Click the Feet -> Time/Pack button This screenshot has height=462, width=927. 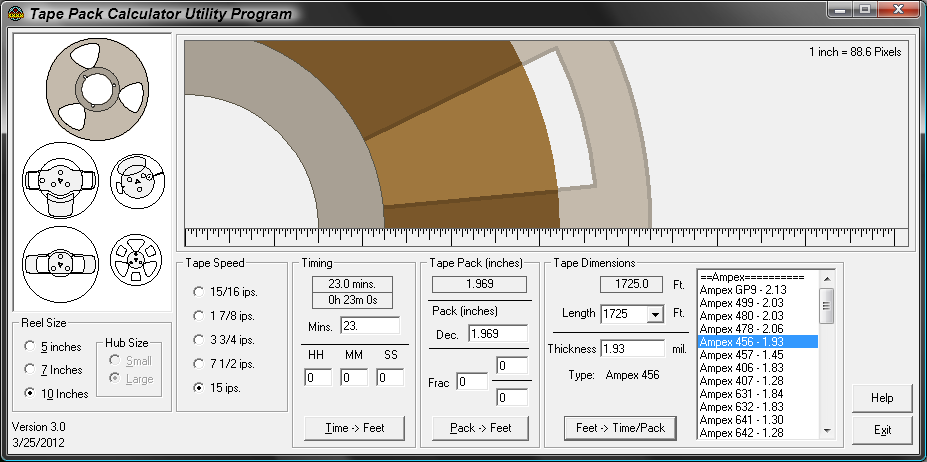(x=620, y=428)
